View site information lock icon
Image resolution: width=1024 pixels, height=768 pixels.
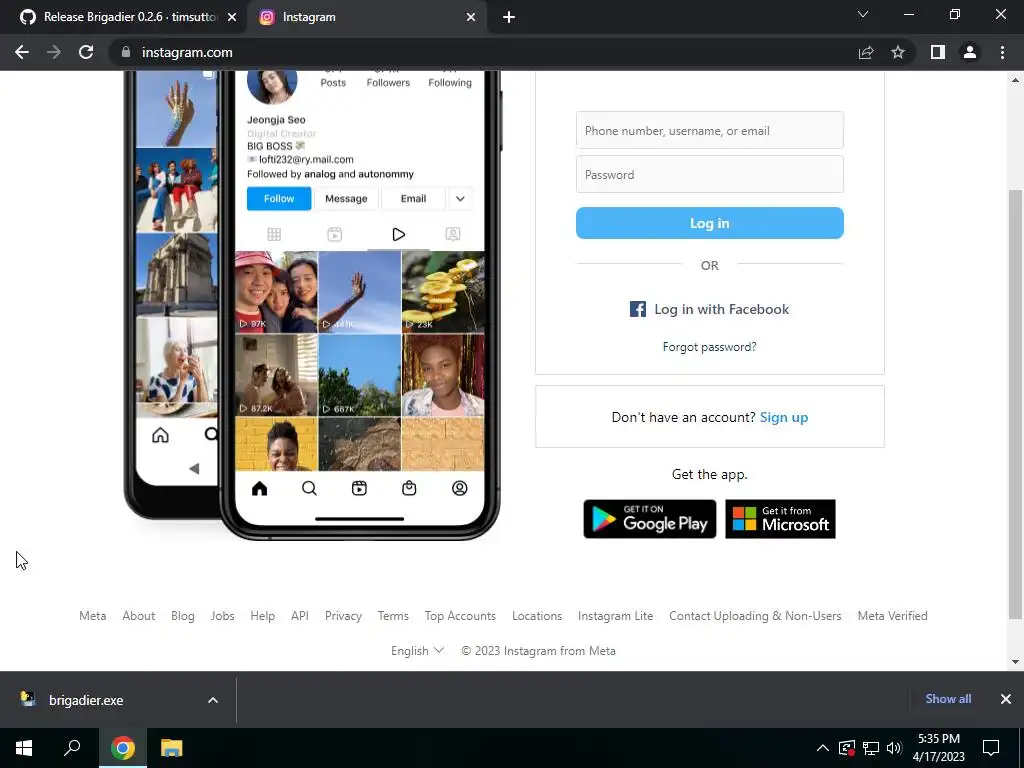[x=126, y=52]
